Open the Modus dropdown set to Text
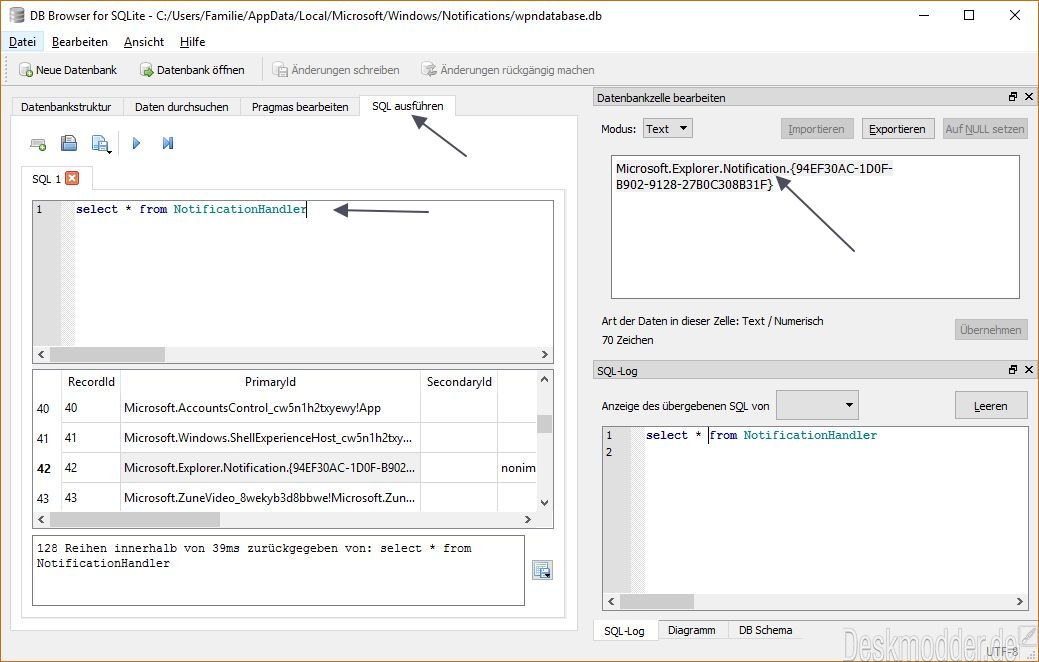This screenshot has width=1039, height=662. pyautogui.click(x=667, y=129)
